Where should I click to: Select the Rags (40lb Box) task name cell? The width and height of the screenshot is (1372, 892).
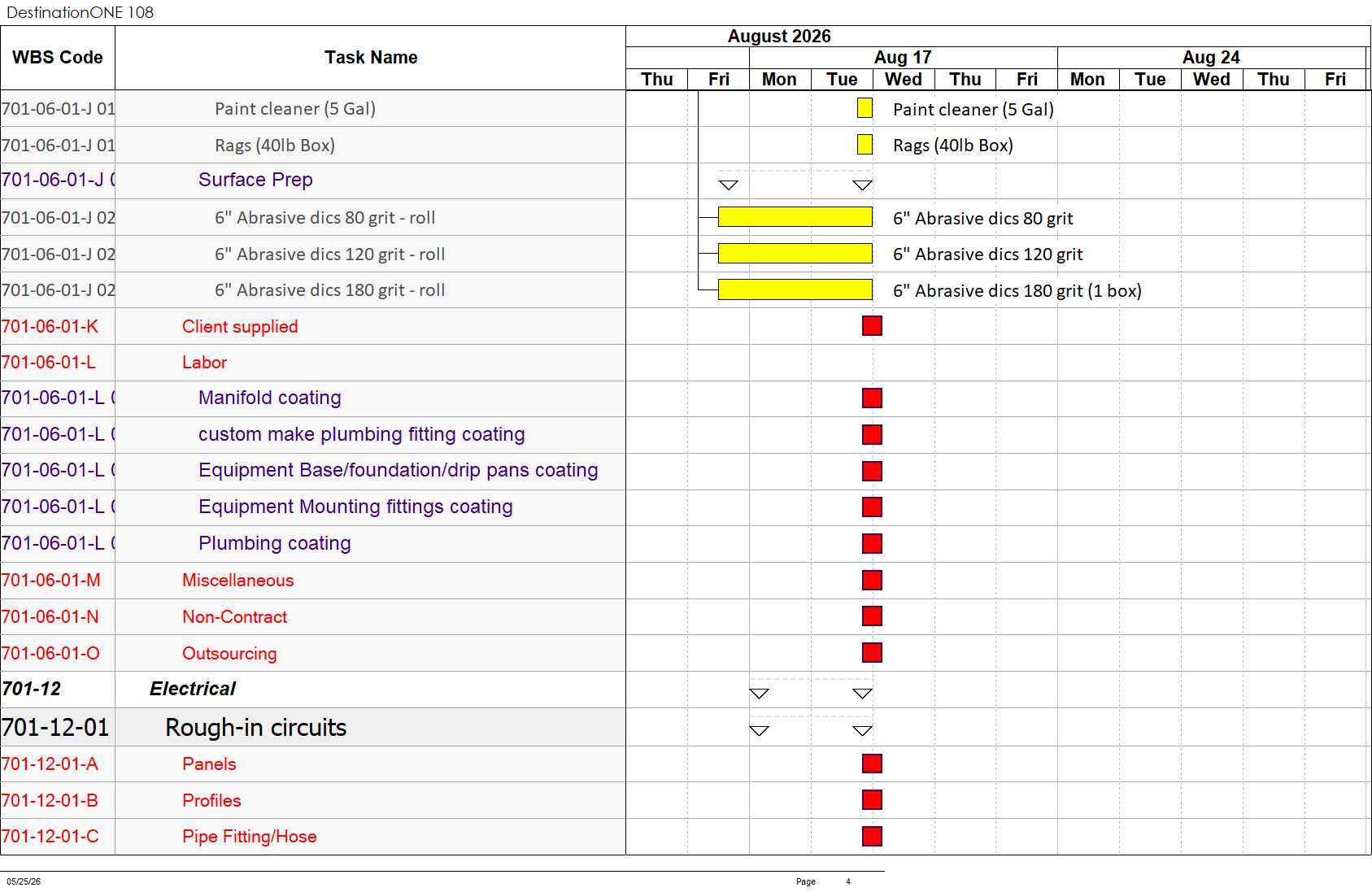[x=371, y=145]
